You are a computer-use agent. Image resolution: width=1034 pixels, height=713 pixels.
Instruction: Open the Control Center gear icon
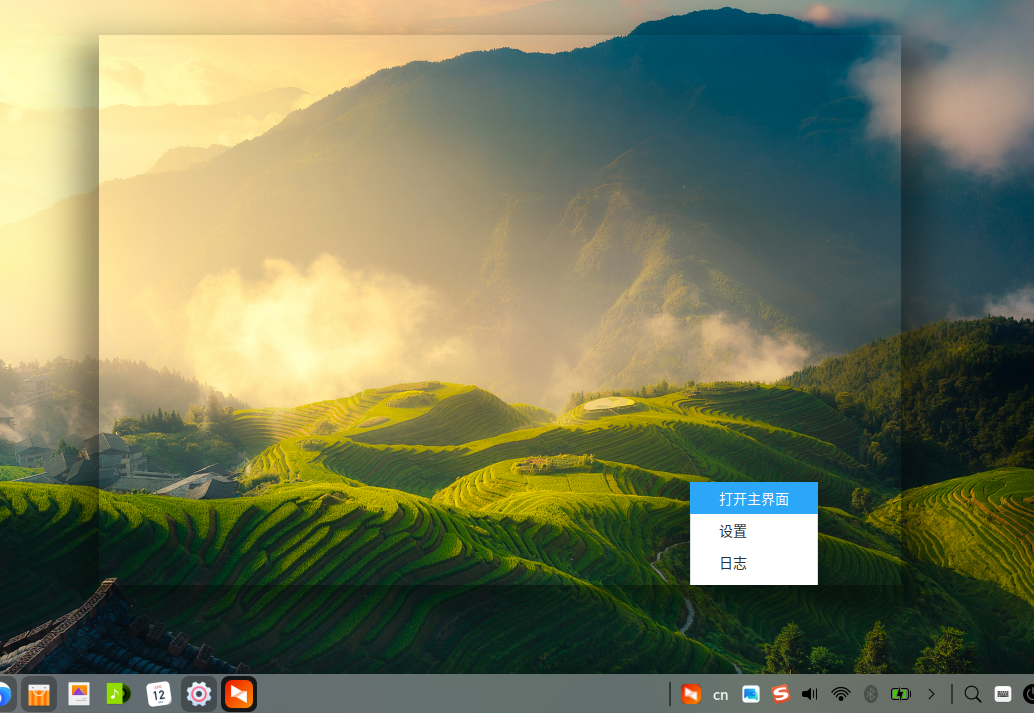pyautogui.click(x=198, y=693)
